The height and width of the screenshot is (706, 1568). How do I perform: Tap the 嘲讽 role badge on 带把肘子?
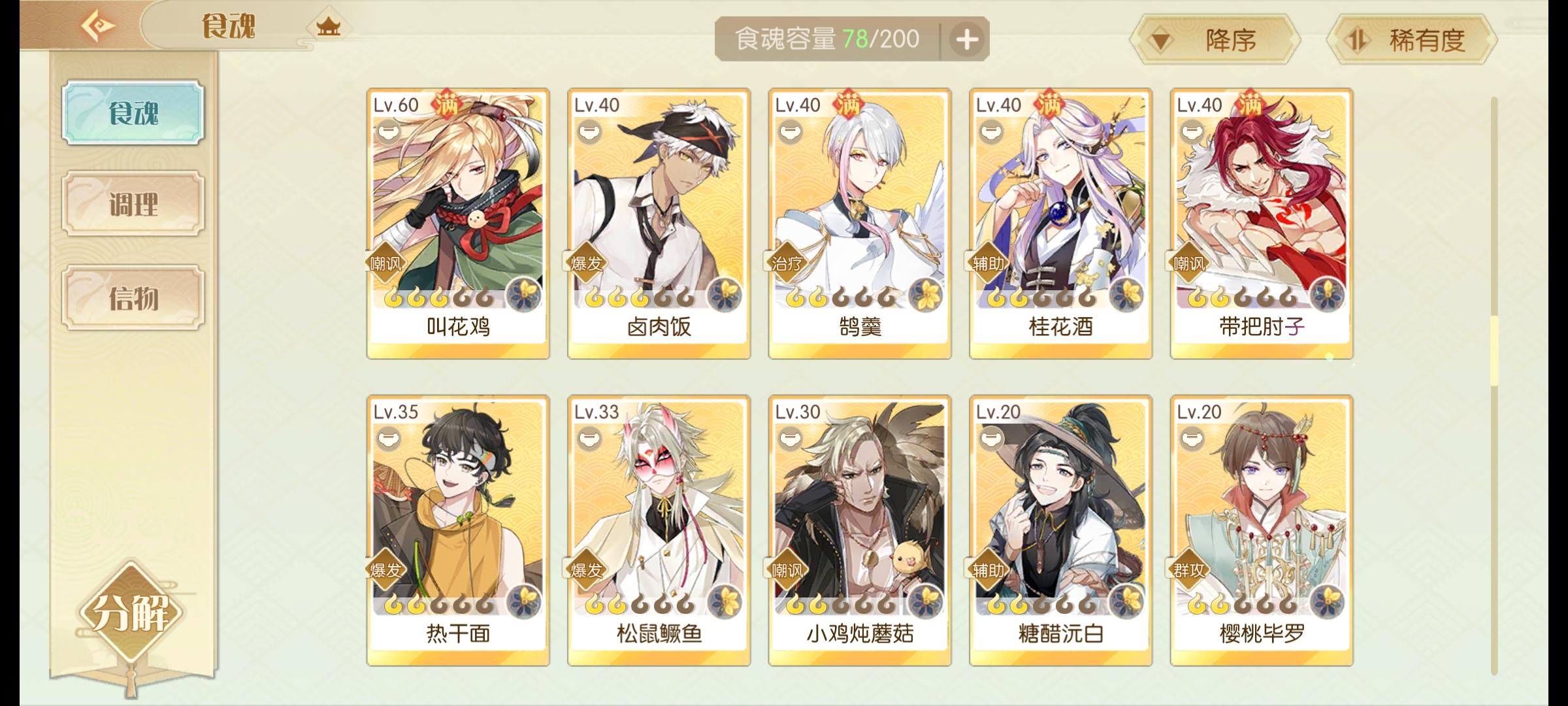click(x=1188, y=263)
